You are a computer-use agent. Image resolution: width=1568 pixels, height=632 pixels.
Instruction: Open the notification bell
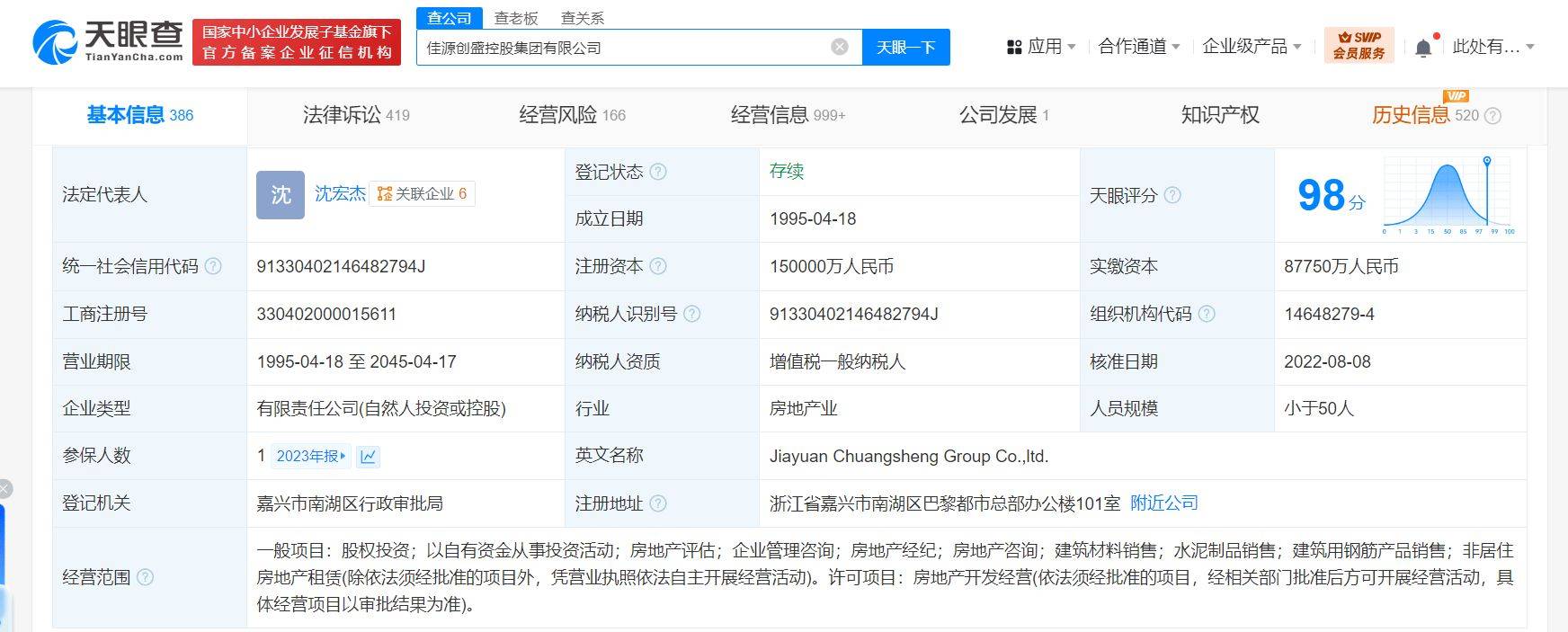pyautogui.click(x=1423, y=47)
